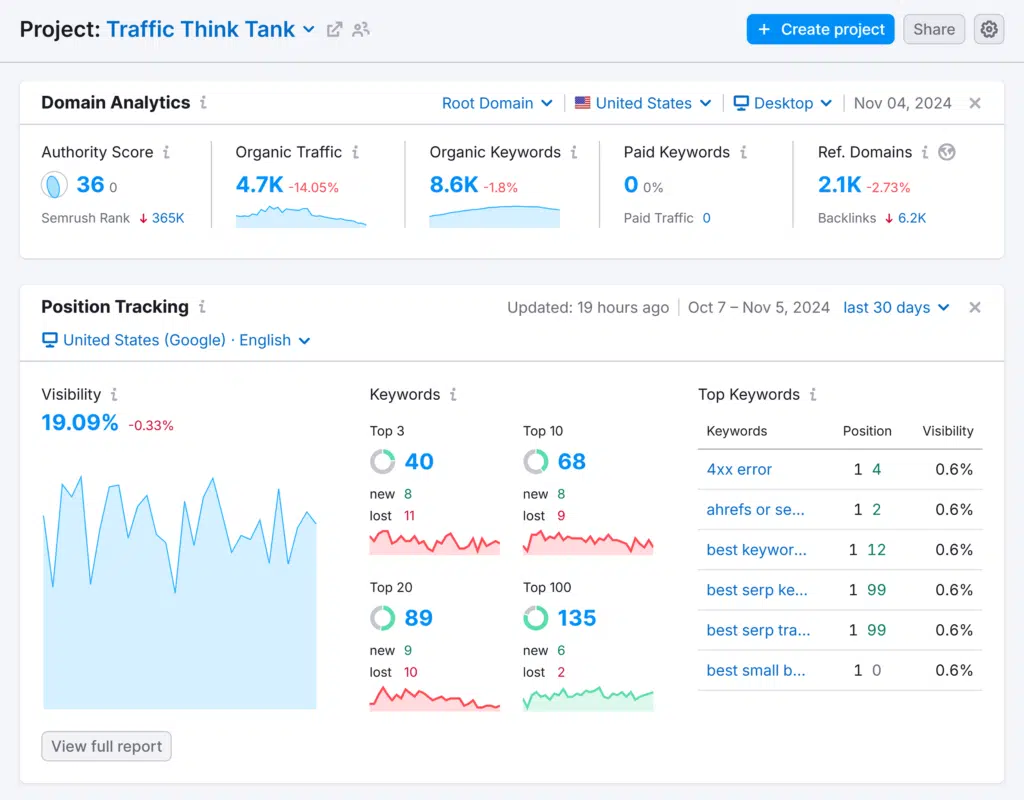Open the Root Domain dropdown
This screenshot has height=800, width=1024.
click(497, 103)
